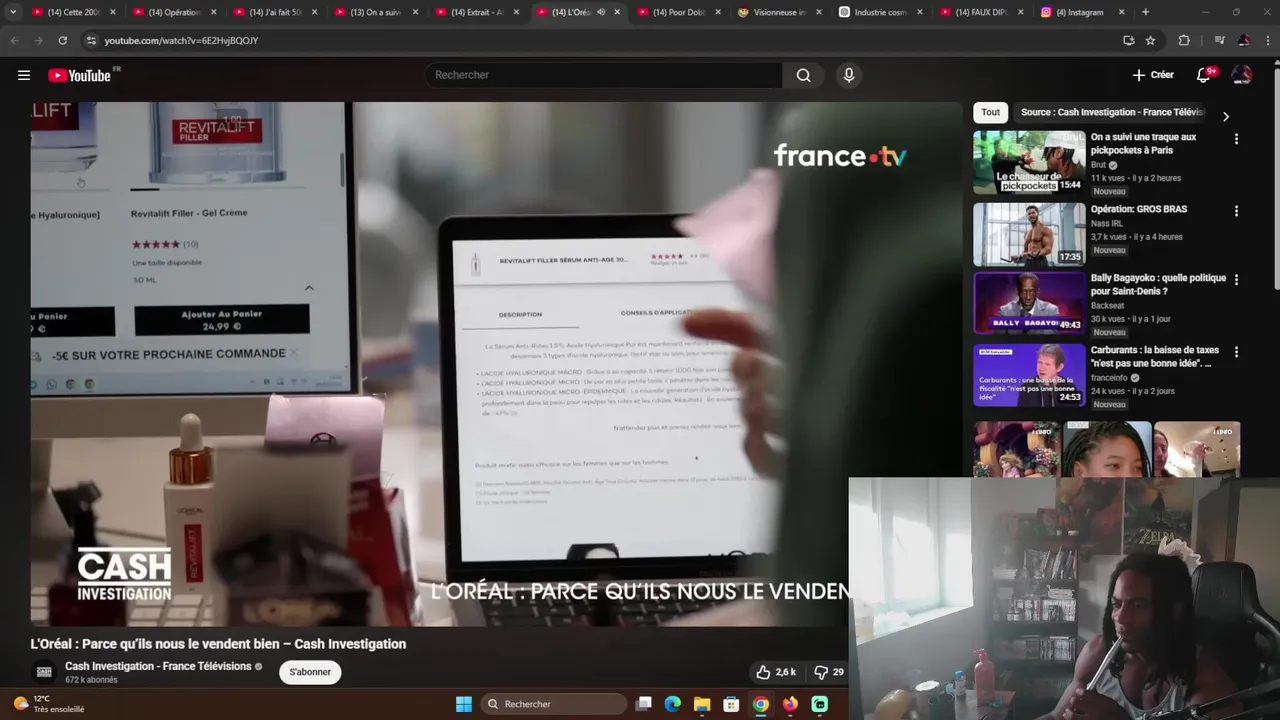This screenshot has height=720, width=1280.
Task: Open File Explorer from the taskbar
Action: coord(702,704)
